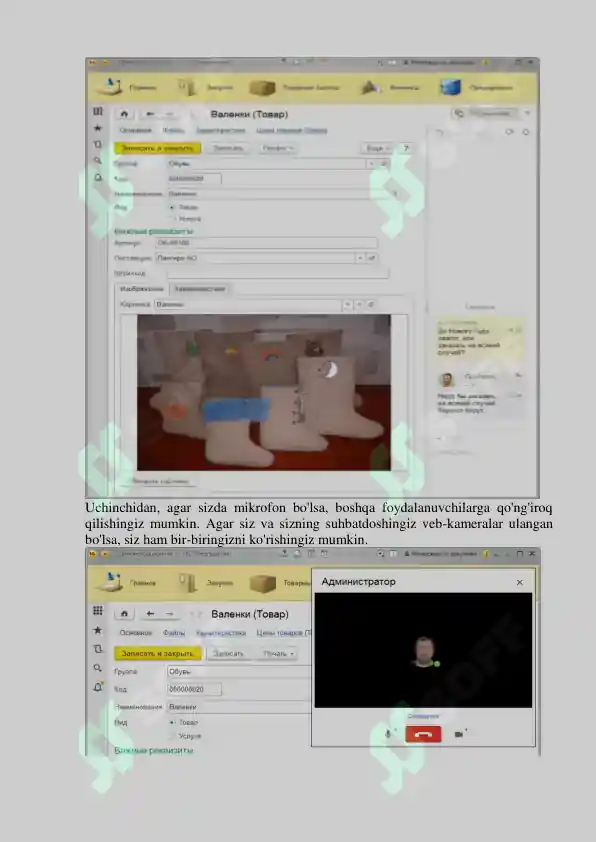The height and width of the screenshot is (842, 596).
Task: Open the Картинка combo box dropdown arrow
Action: pos(347,304)
